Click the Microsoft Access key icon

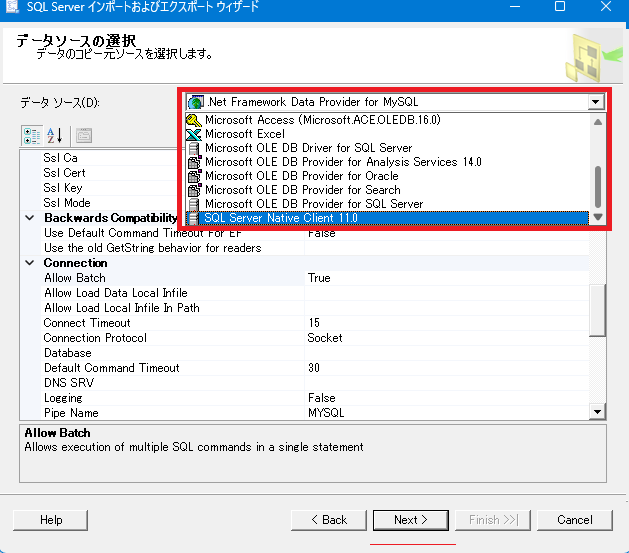click(x=194, y=120)
